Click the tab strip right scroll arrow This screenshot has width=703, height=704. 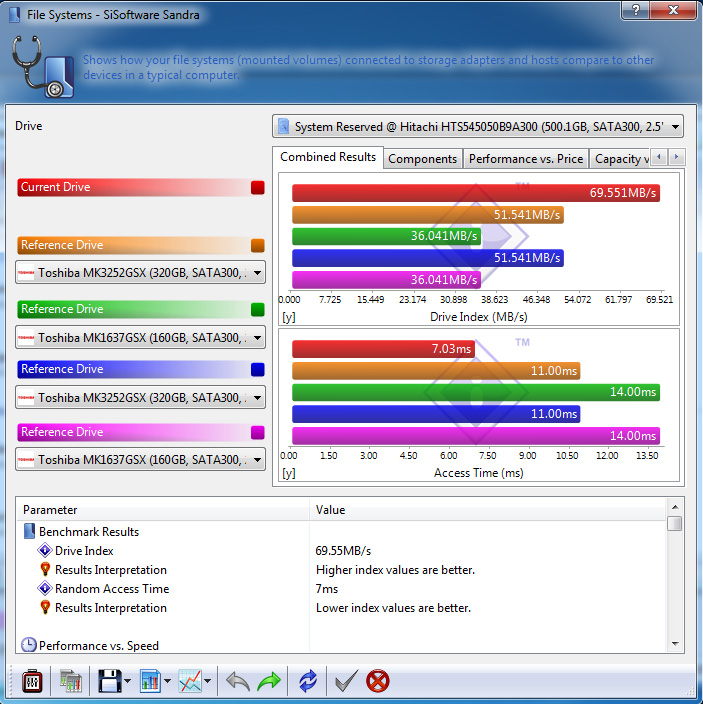tap(677, 157)
